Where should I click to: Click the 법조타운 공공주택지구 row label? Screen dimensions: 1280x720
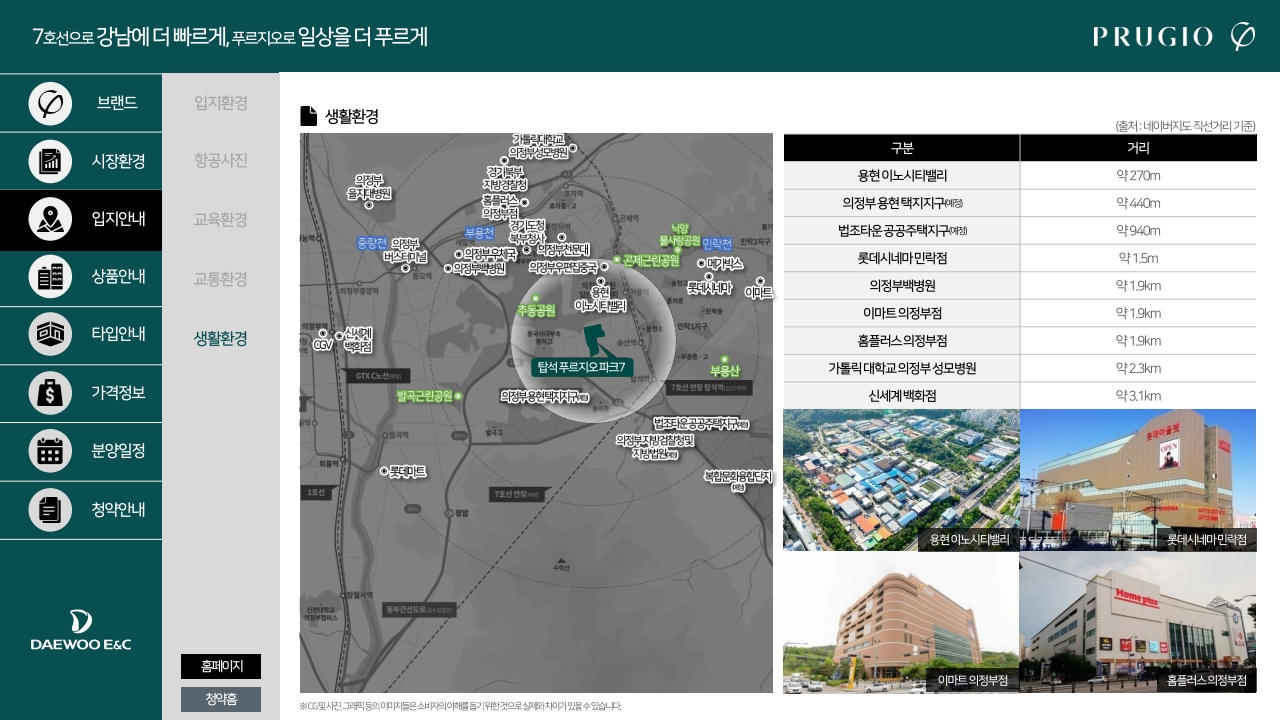pos(902,231)
